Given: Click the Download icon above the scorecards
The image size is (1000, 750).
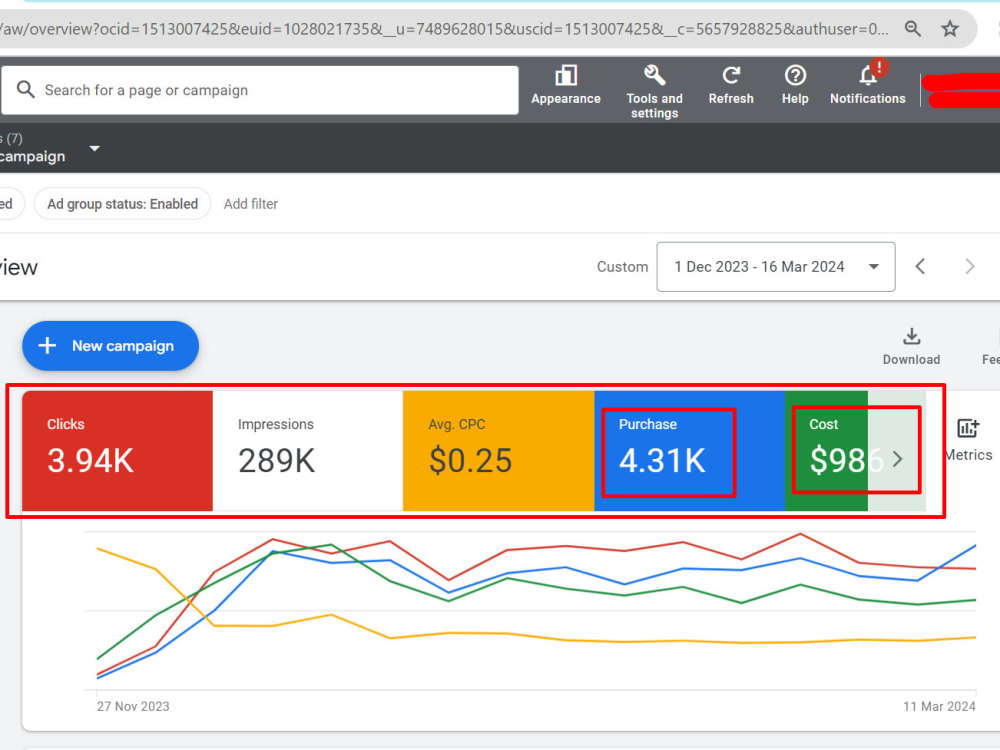Looking at the screenshot, I should [912, 336].
